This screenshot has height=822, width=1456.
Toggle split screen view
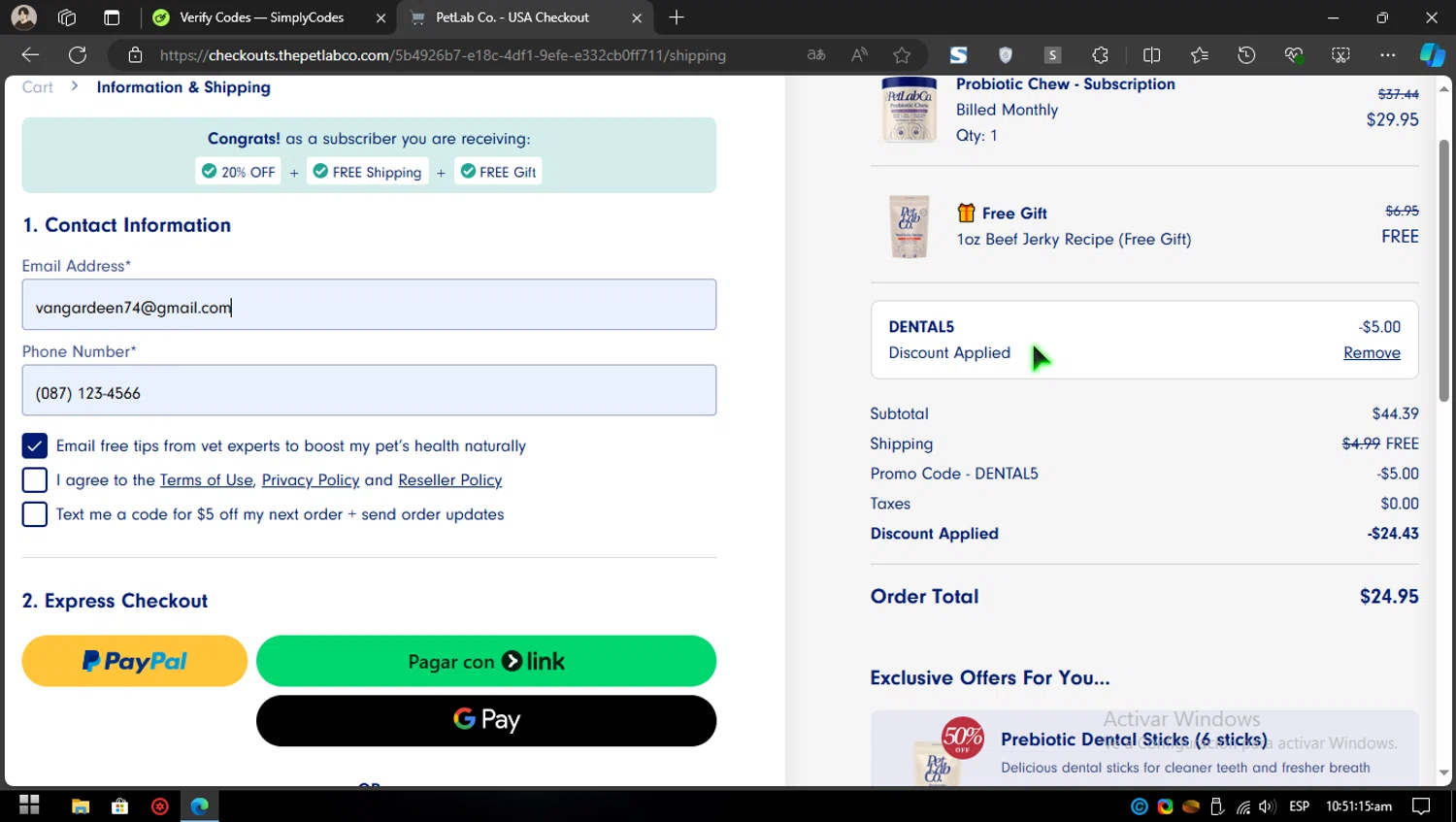point(1152,55)
